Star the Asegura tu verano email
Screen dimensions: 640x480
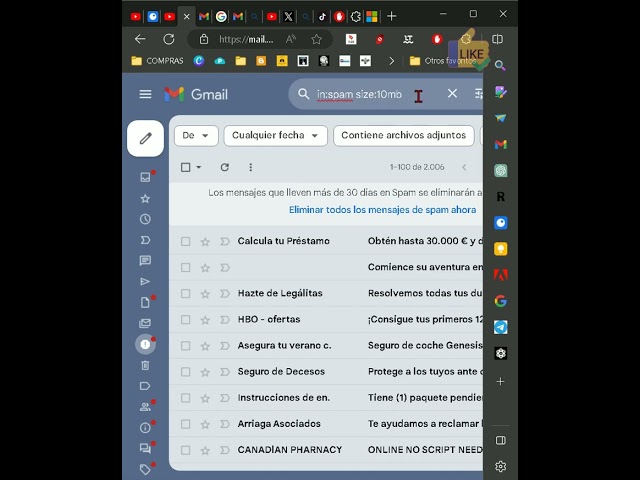click(x=205, y=346)
